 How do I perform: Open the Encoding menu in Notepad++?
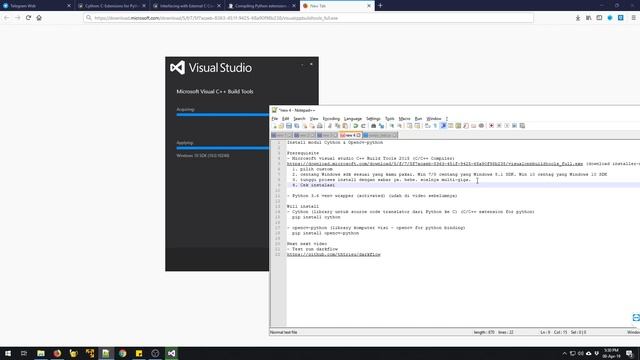click(x=331, y=119)
